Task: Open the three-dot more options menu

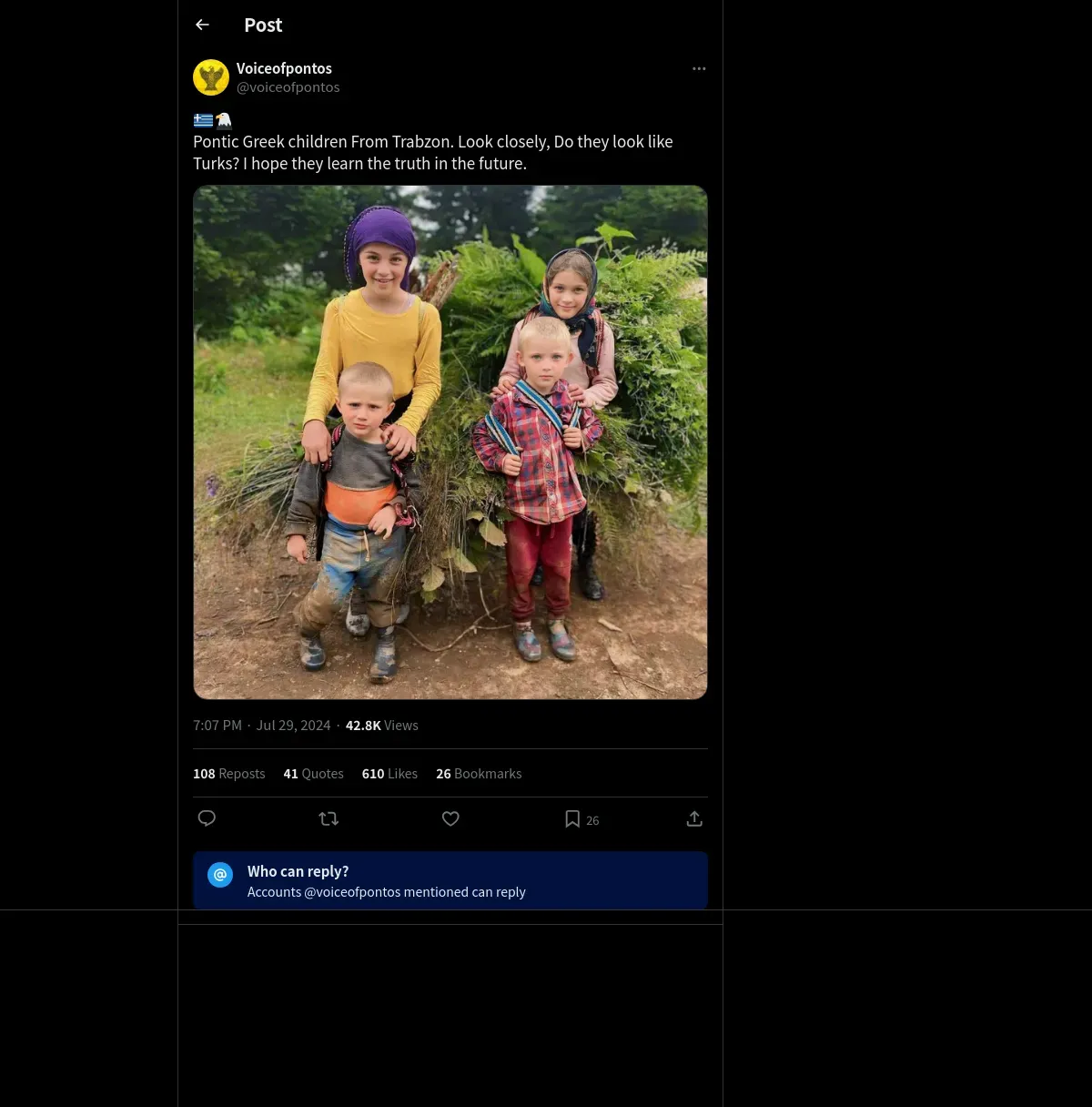Action: 699,69
